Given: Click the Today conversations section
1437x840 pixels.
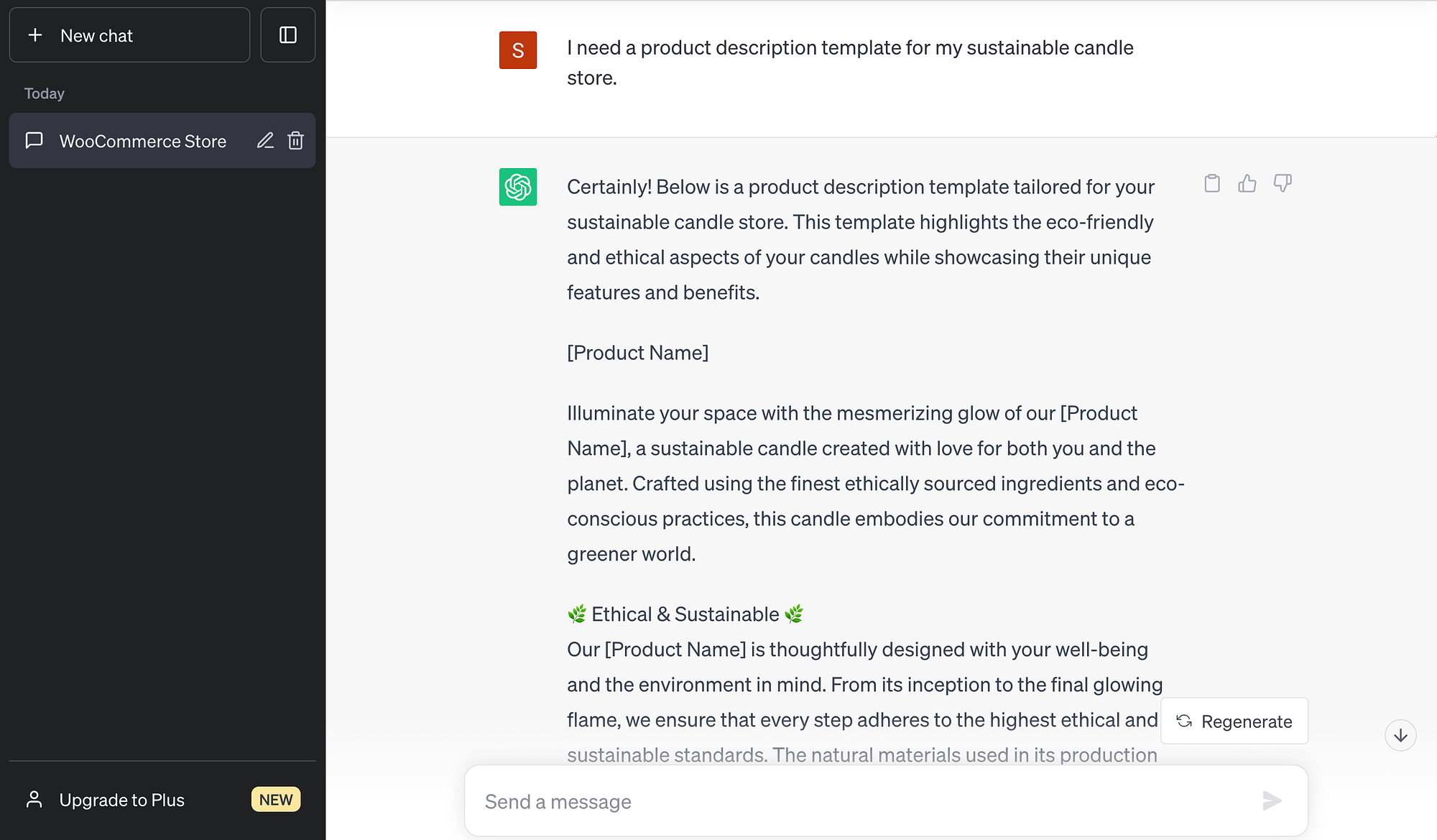Looking at the screenshot, I should pos(44,93).
